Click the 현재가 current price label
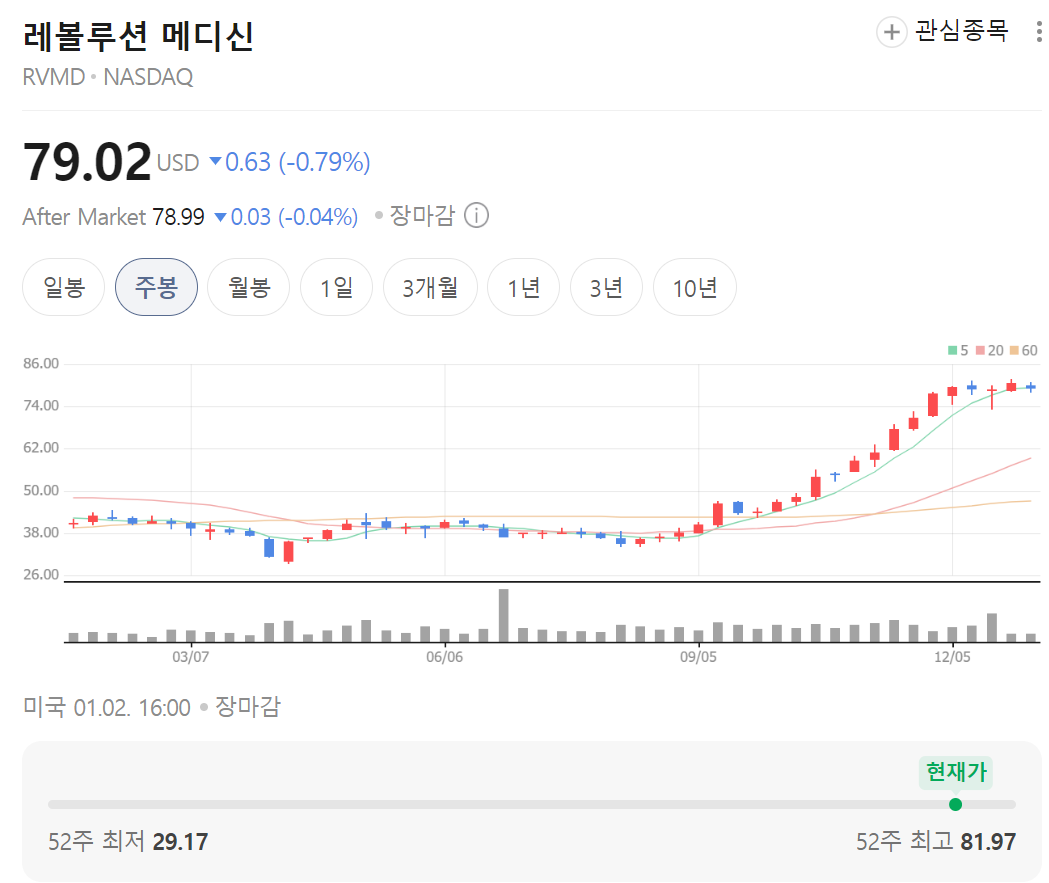Screen dimensions: 1049x883 click(956, 772)
